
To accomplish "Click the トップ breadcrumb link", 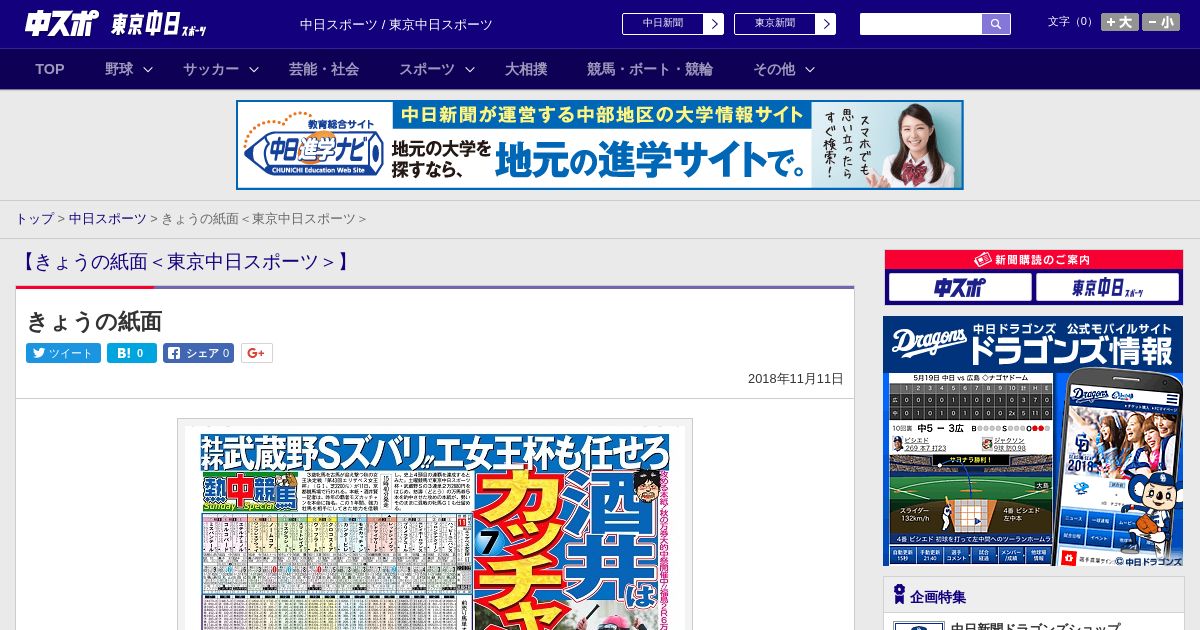I will 34,218.
